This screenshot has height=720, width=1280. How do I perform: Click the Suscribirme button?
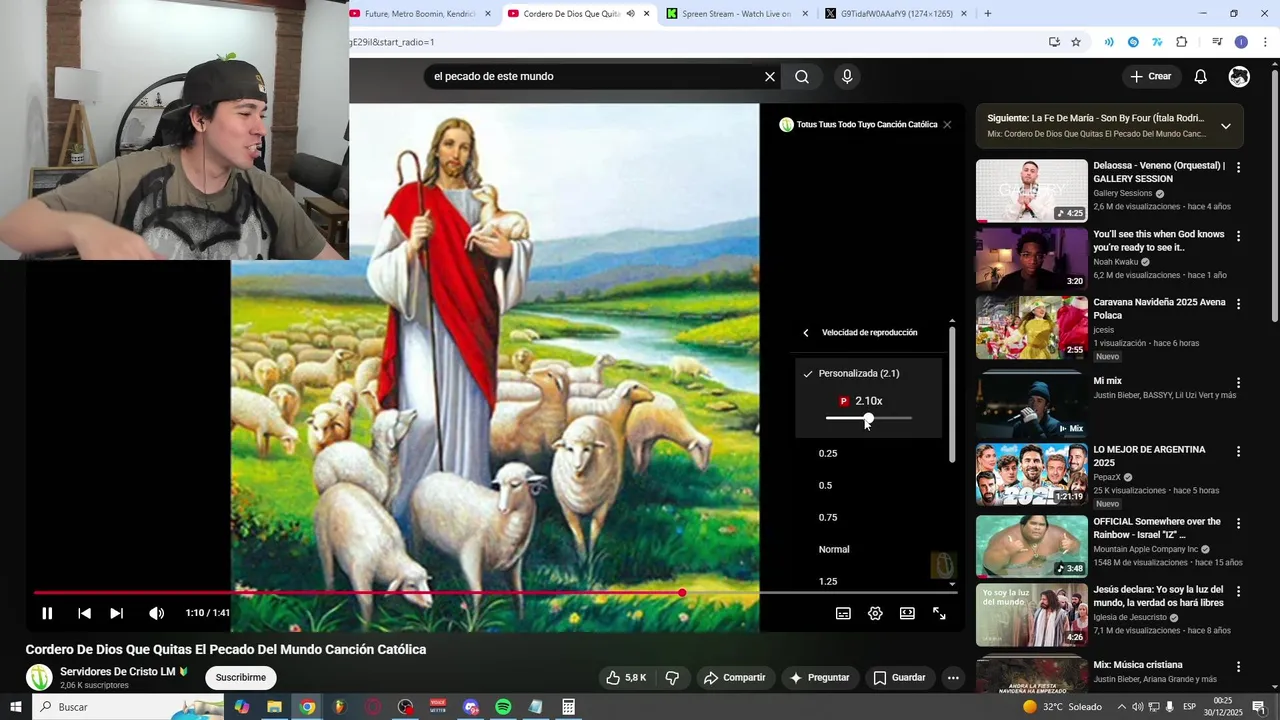click(241, 678)
